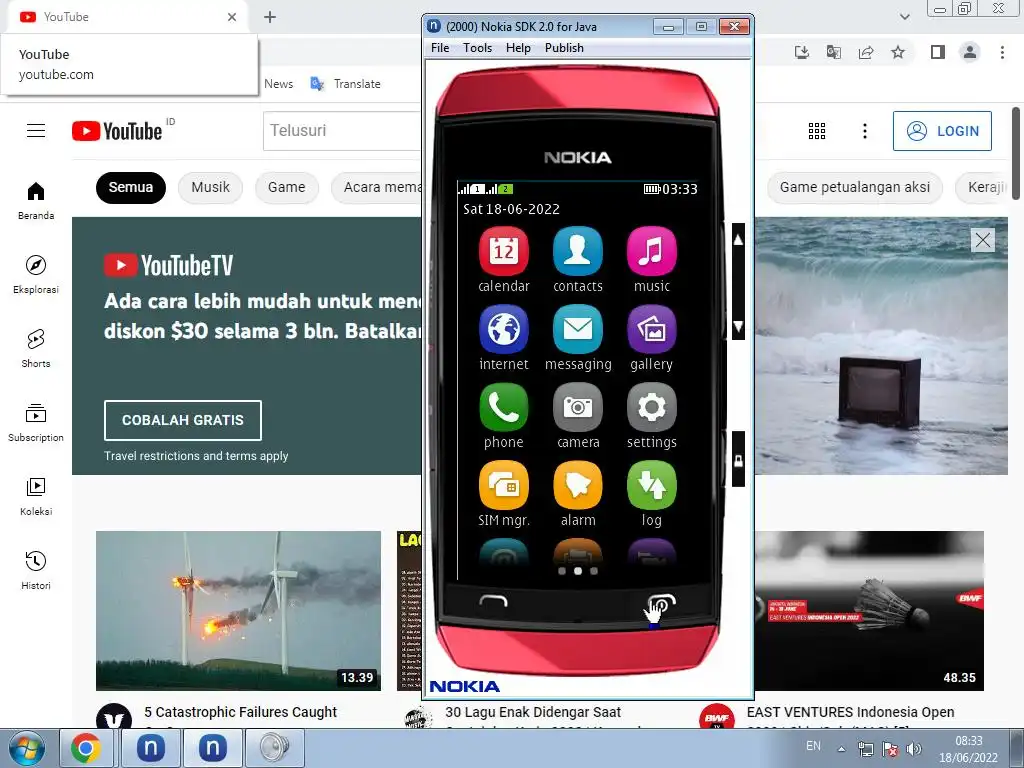Click the Telusuri search field

[x=342, y=131]
